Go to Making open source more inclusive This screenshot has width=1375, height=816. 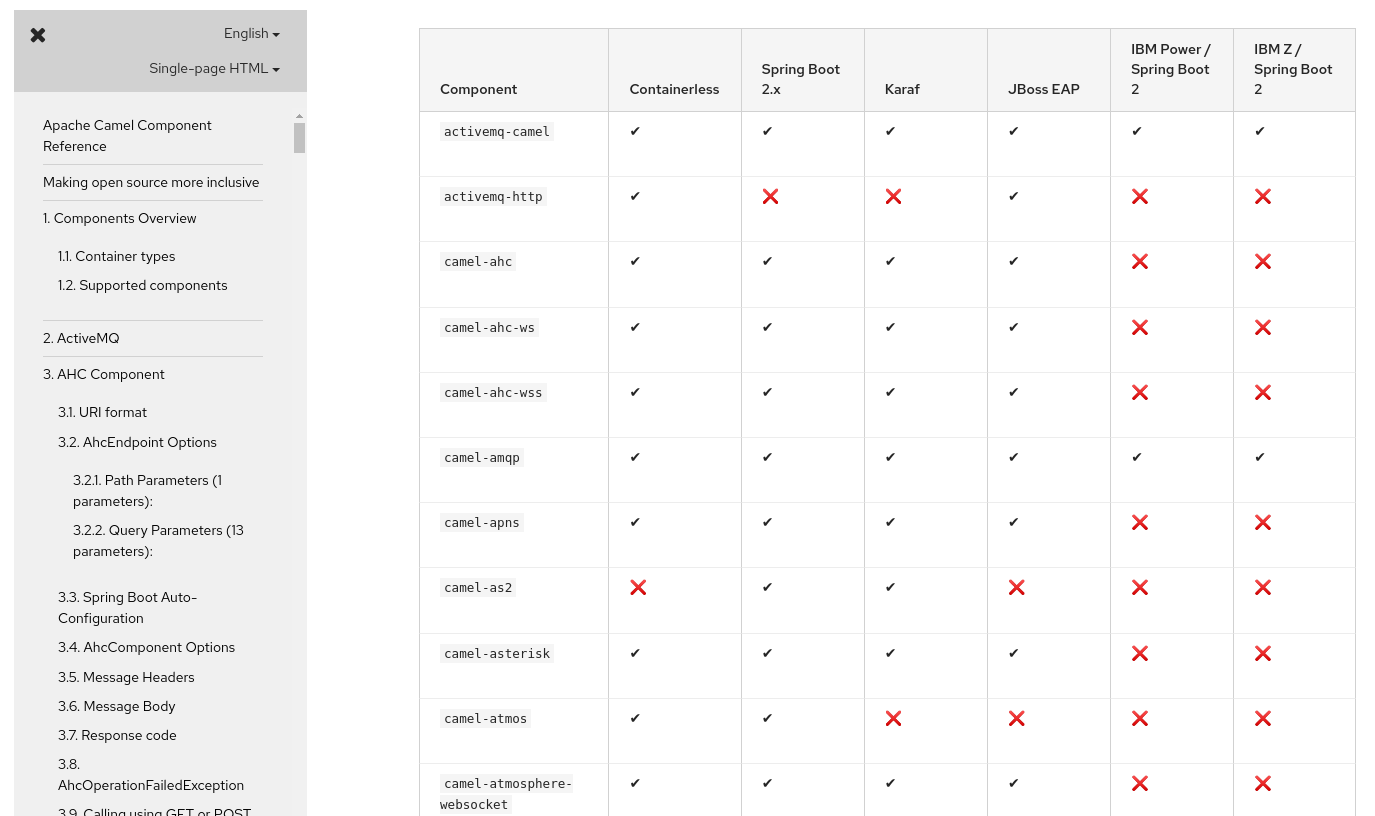151,183
